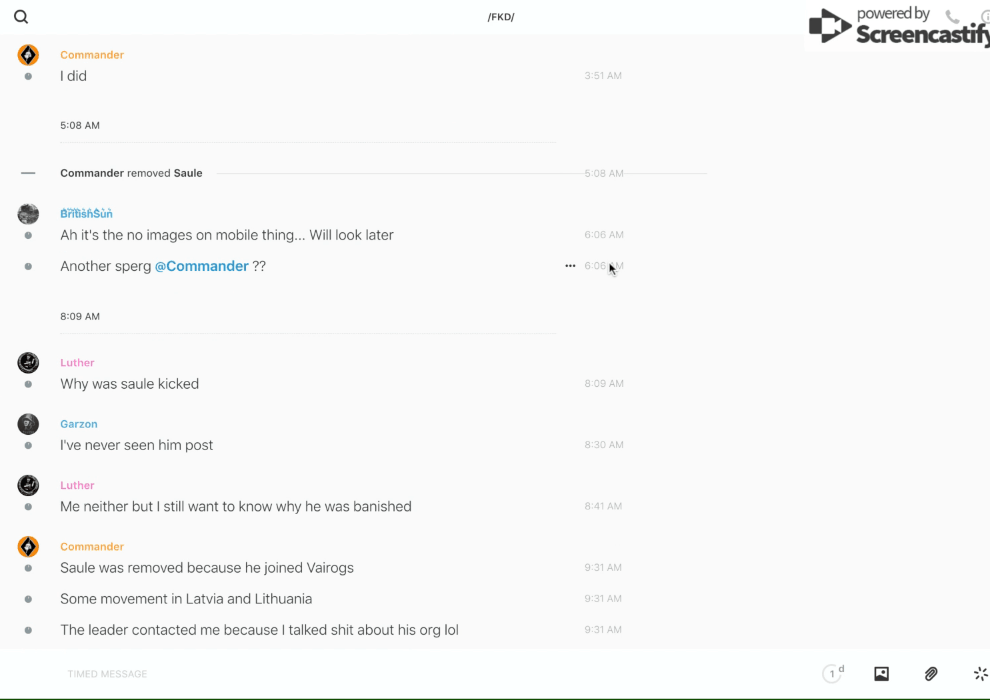Click the paperclip attach file icon

tap(931, 674)
